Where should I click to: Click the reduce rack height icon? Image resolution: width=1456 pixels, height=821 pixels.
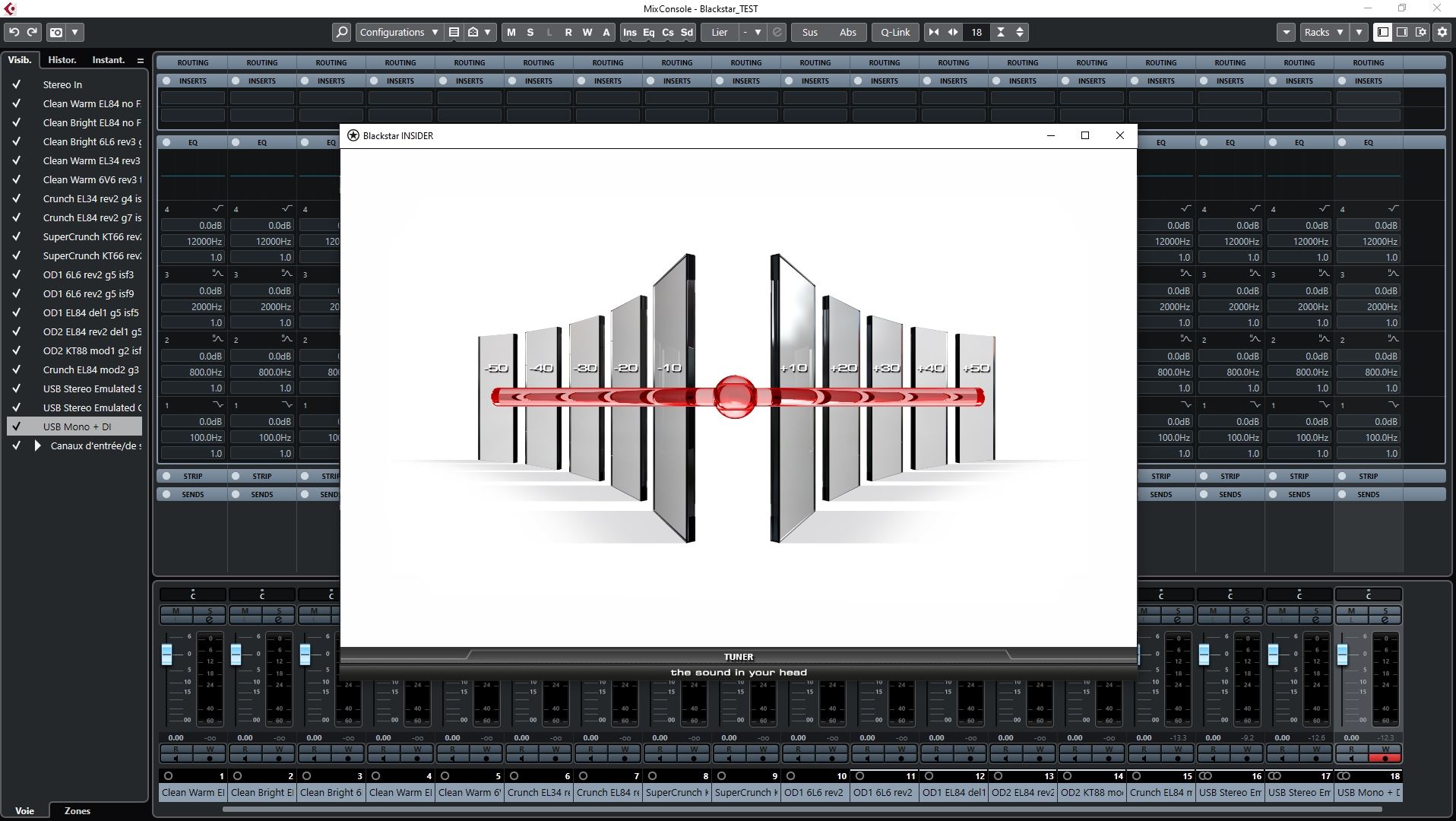(x=1001, y=32)
